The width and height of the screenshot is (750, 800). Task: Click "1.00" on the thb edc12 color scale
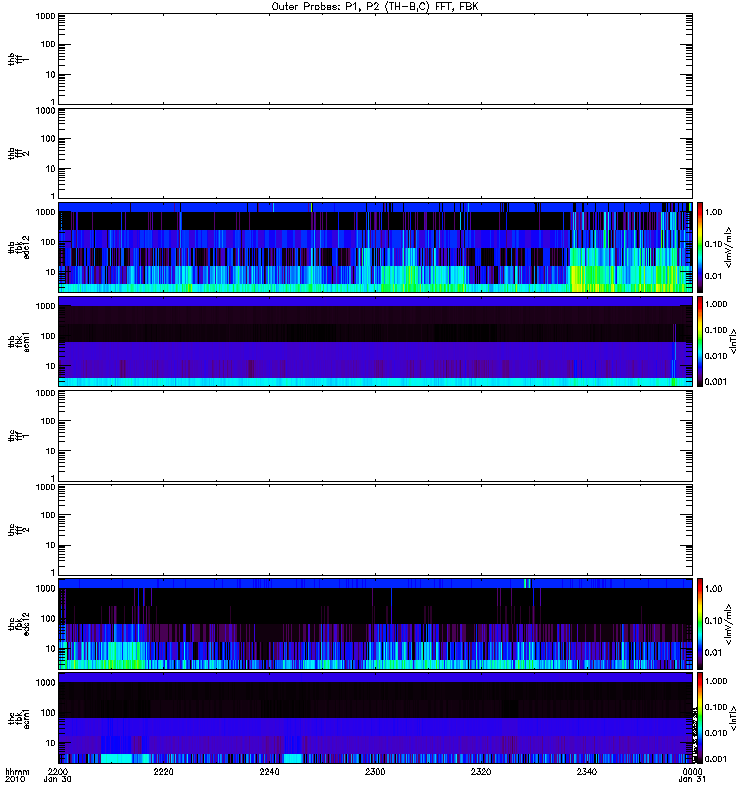pyautogui.click(x=713, y=212)
